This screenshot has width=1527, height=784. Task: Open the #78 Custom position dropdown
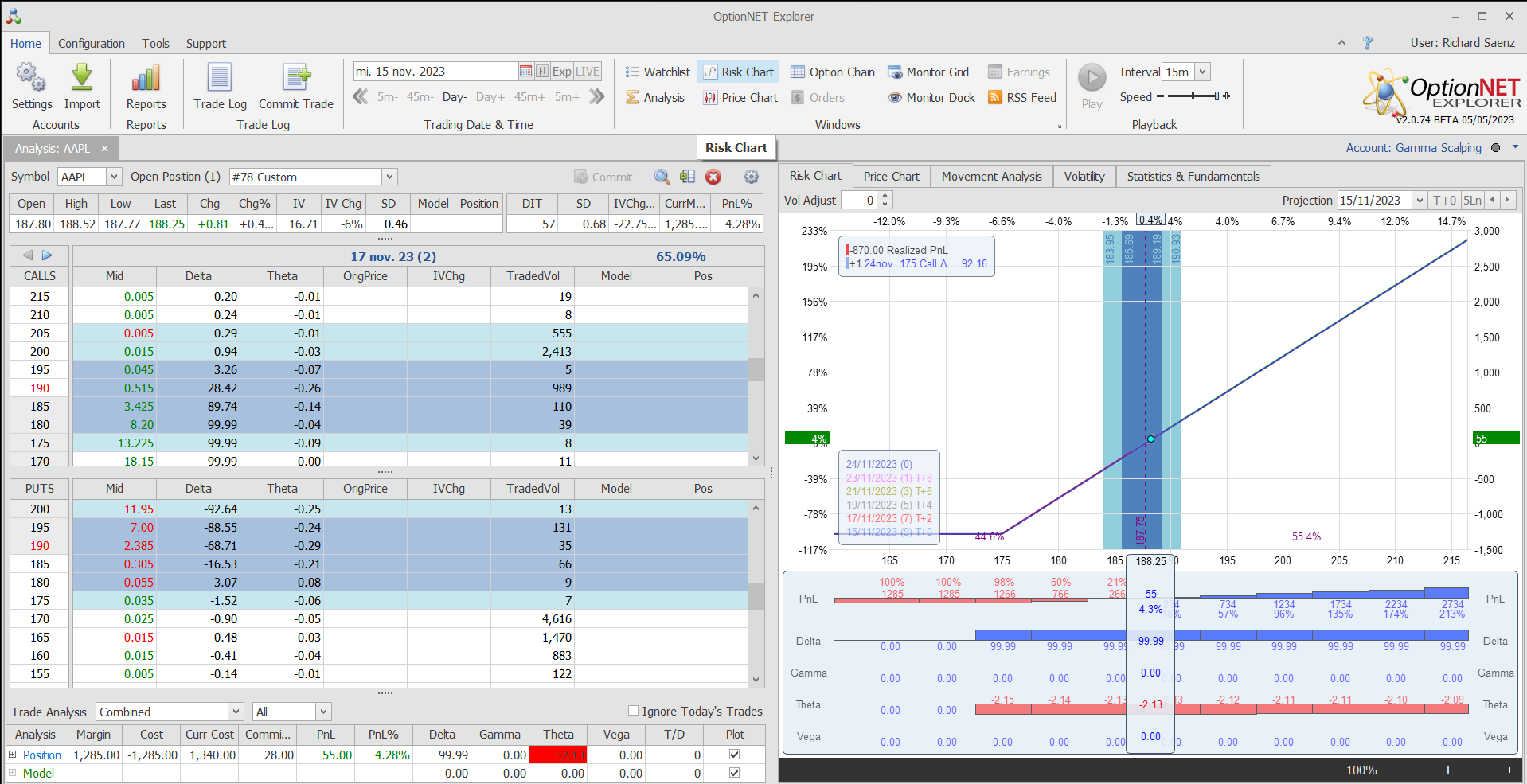click(x=389, y=177)
